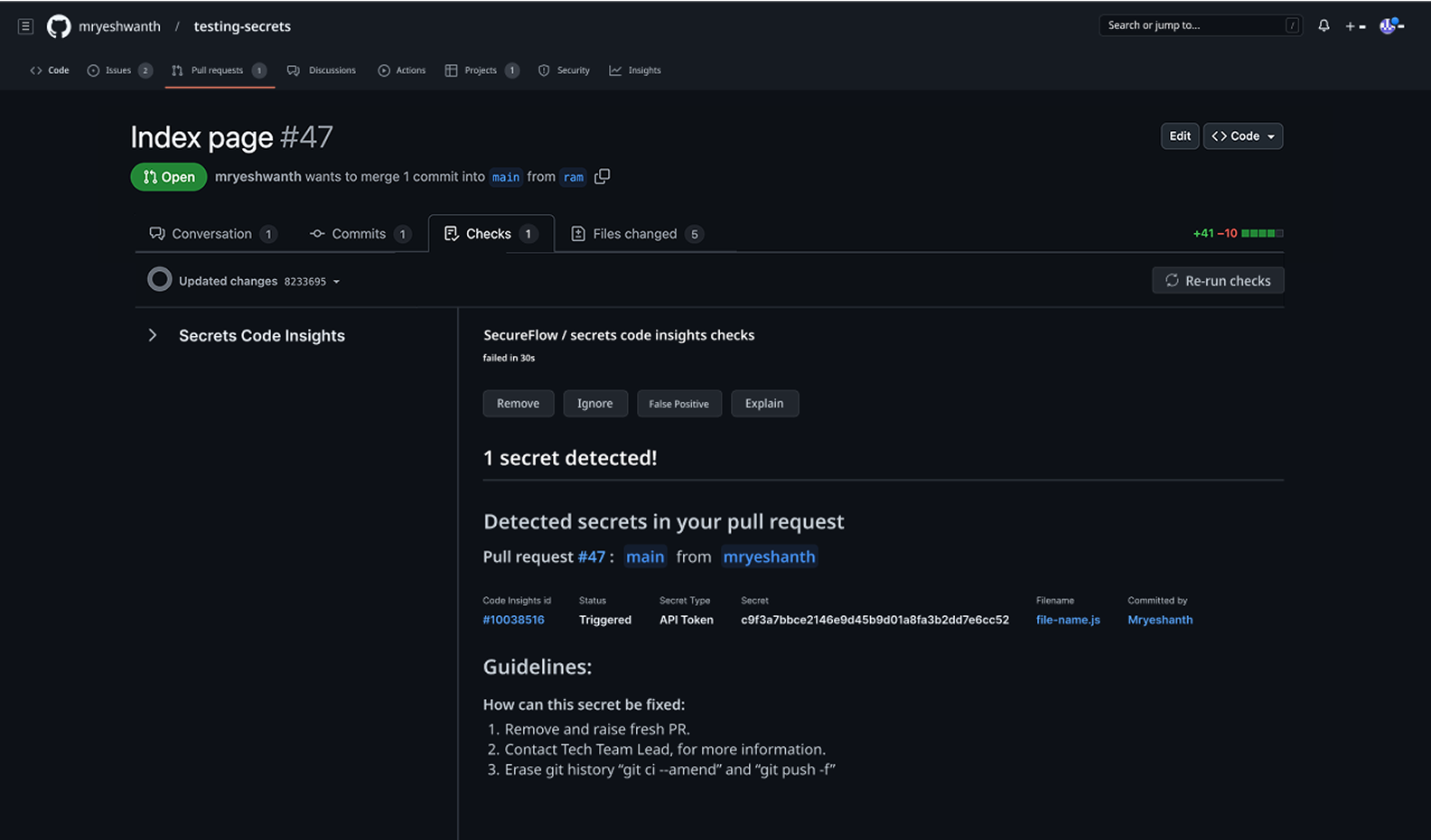Open the testing-secrets repository link
This screenshot has height=840, width=1431.
(242, 26)
